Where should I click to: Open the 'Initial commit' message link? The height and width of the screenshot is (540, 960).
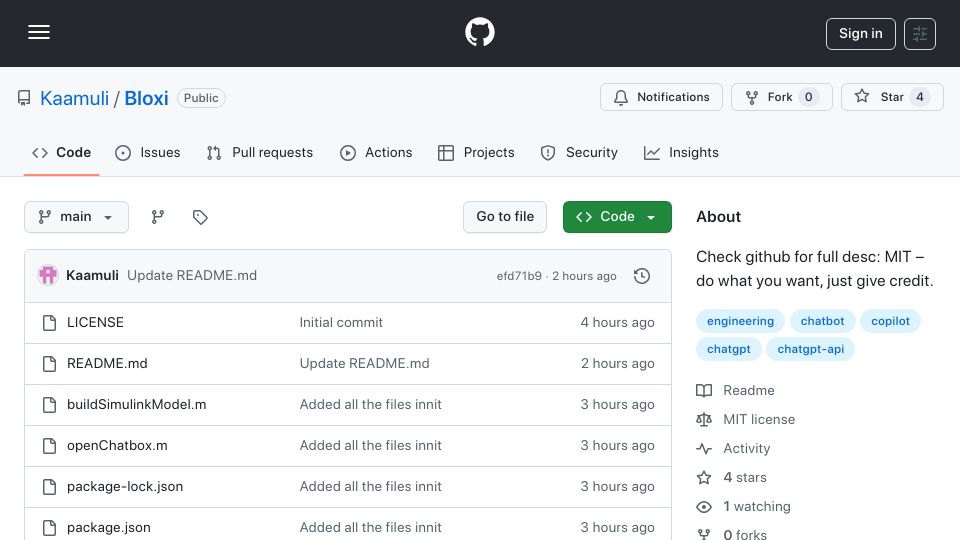click(x=341, y=323)
